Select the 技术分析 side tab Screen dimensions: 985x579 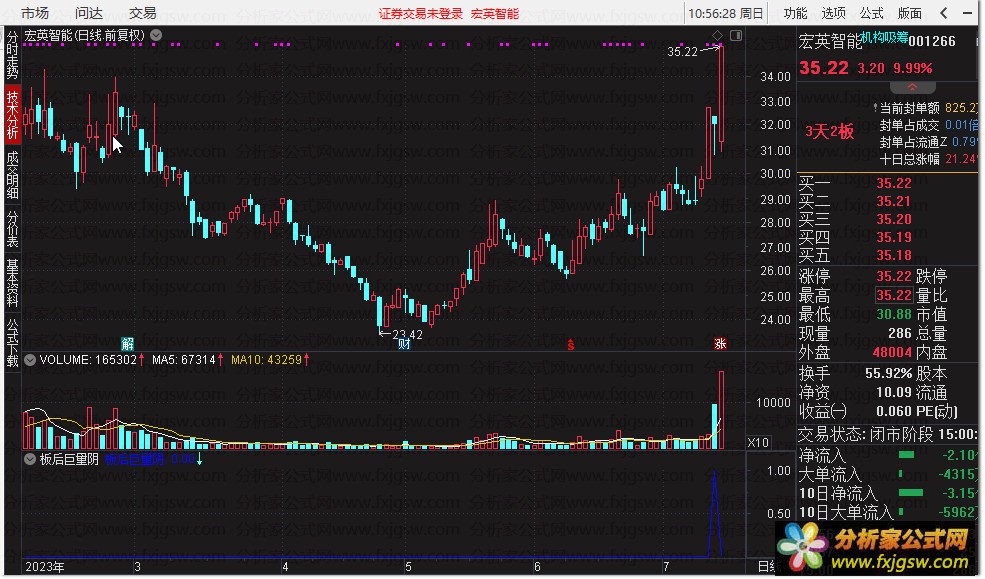[13, 114]
